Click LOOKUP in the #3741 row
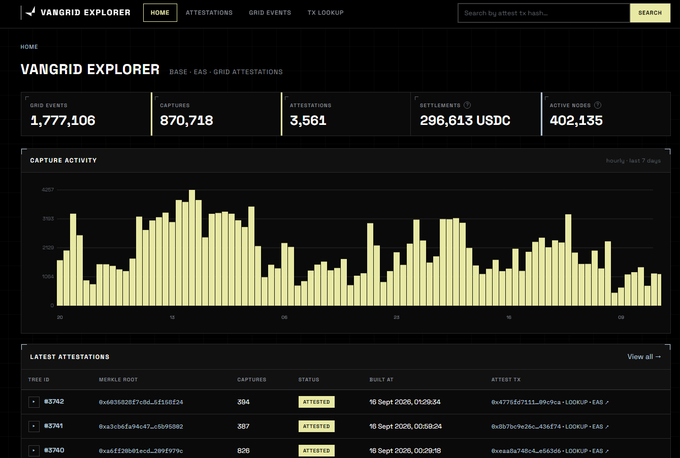The width and height of the screenshot is (680, 458). coord(576,426)
